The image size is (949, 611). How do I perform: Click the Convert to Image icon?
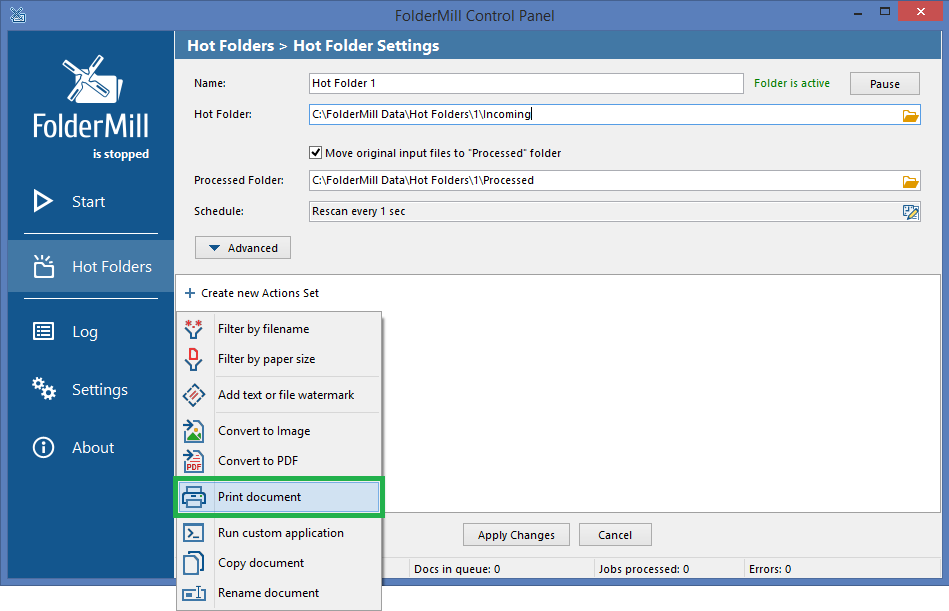click(193, 431)
